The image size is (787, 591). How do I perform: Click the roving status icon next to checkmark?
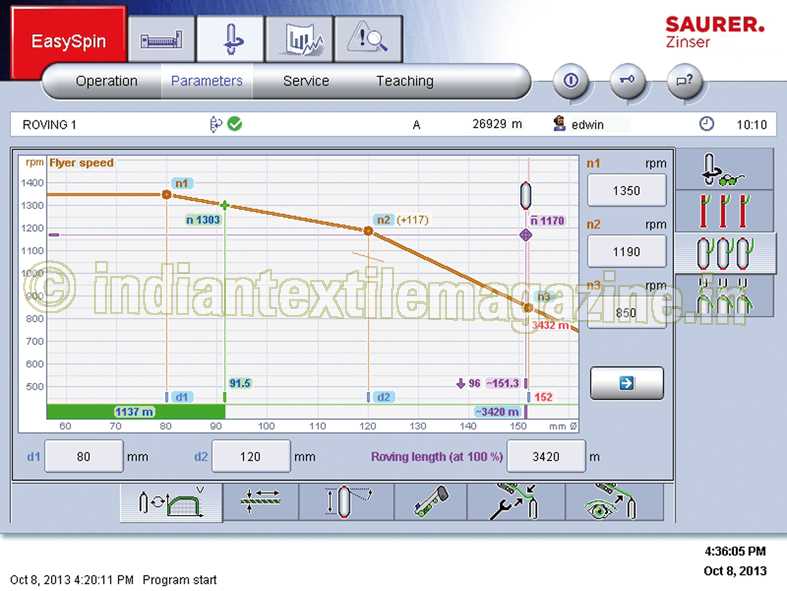(x=215, y=124)
